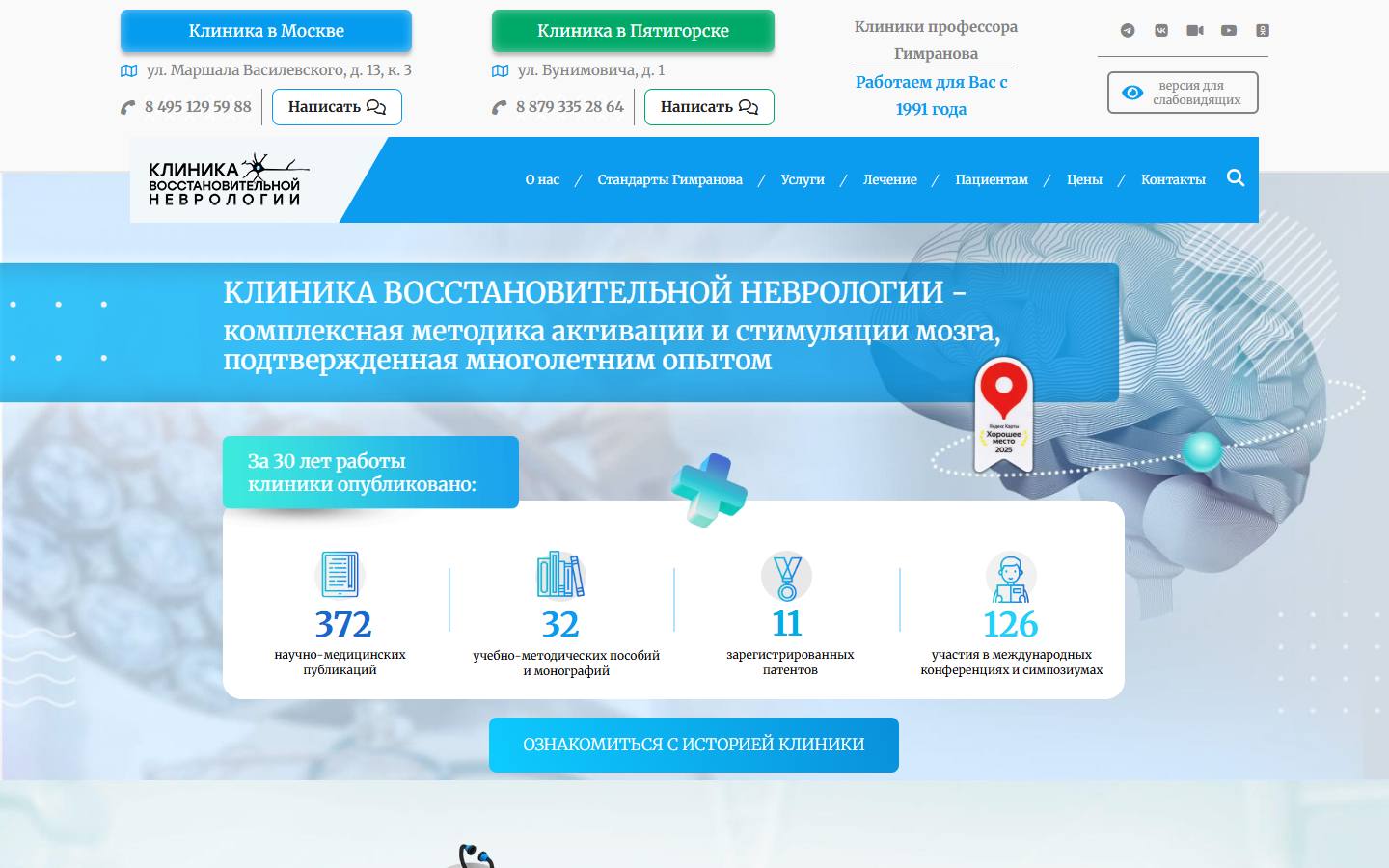Click the books icon above 32

click(x=561, y=575)
